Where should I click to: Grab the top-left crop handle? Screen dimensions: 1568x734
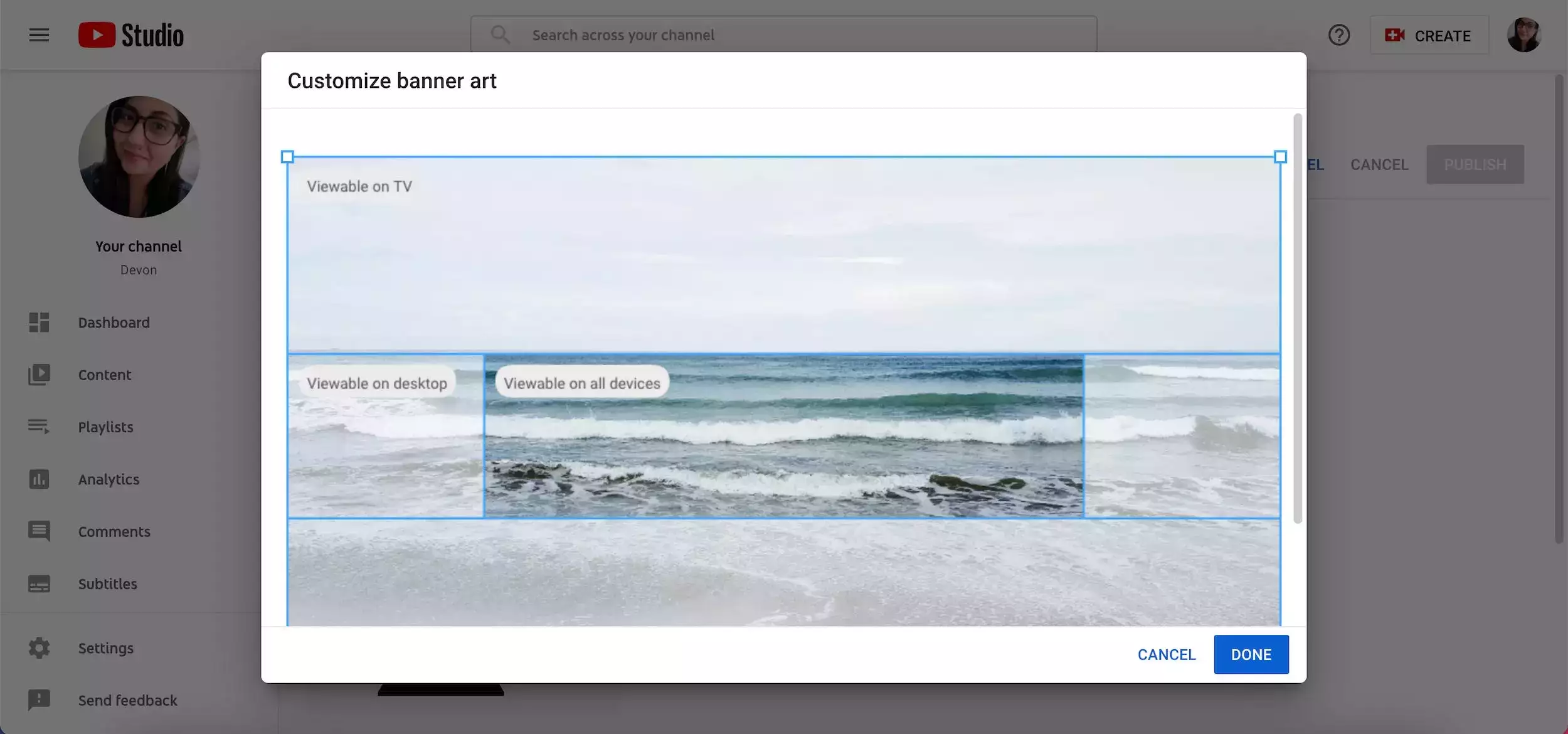tap(287, 157)
